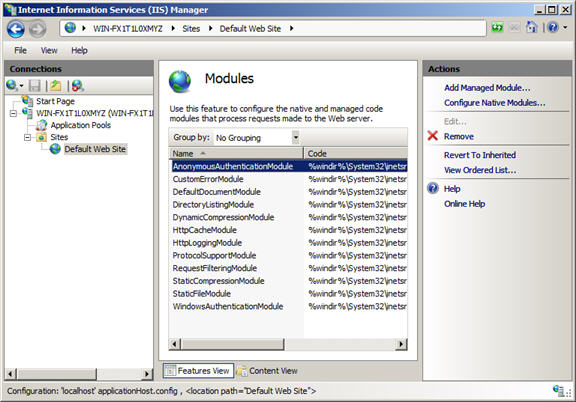The width and height of the screenshot is (576, 402).
Task: Open the View menu
Action: pos(49,50)
